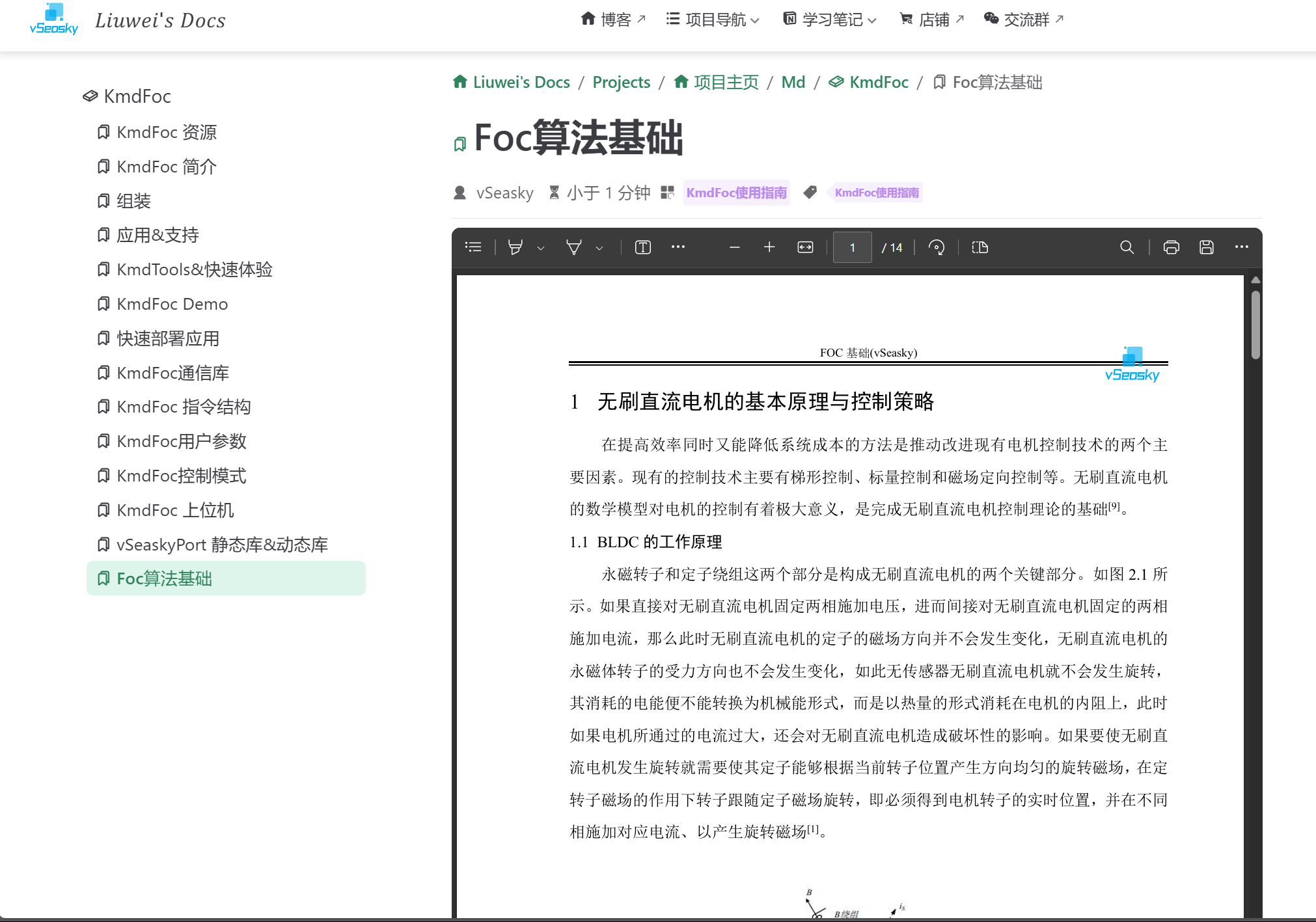
Task: Select the PDF draw/erase tool
Action: tap(574, 247)
